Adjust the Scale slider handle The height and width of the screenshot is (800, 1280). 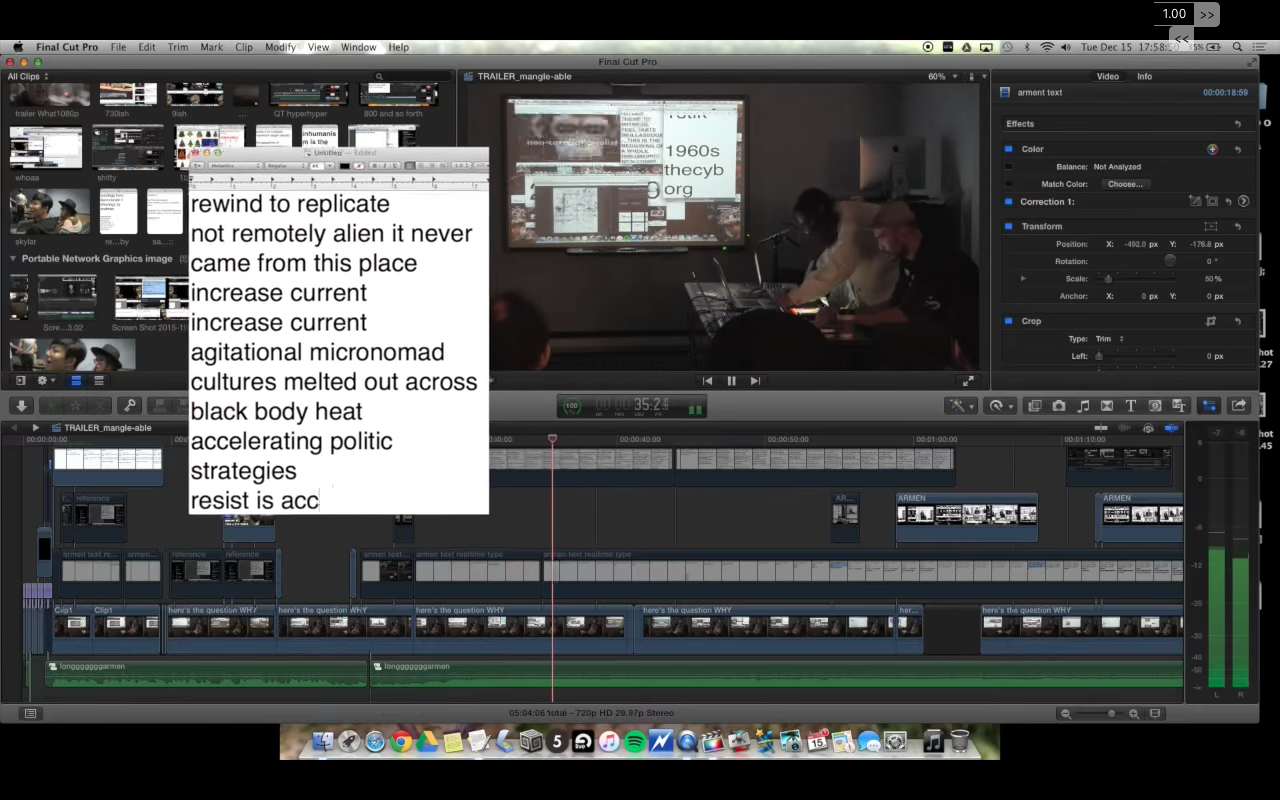pos(1108,279)
